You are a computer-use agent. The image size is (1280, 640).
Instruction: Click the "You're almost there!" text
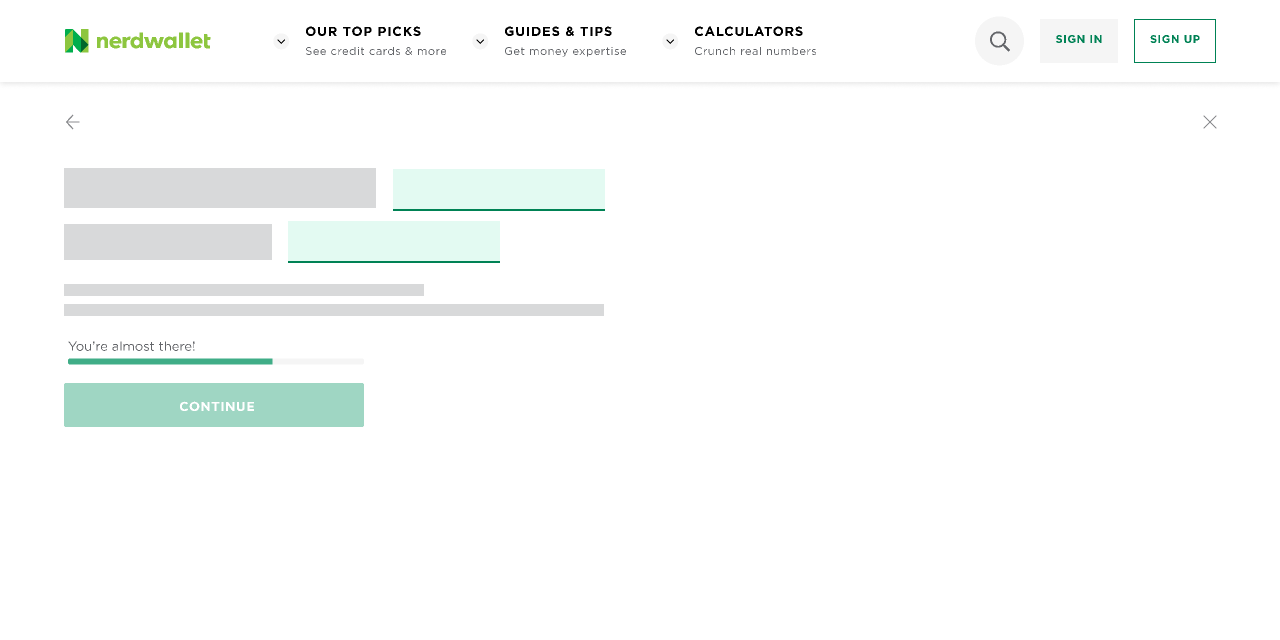(132, 346)
